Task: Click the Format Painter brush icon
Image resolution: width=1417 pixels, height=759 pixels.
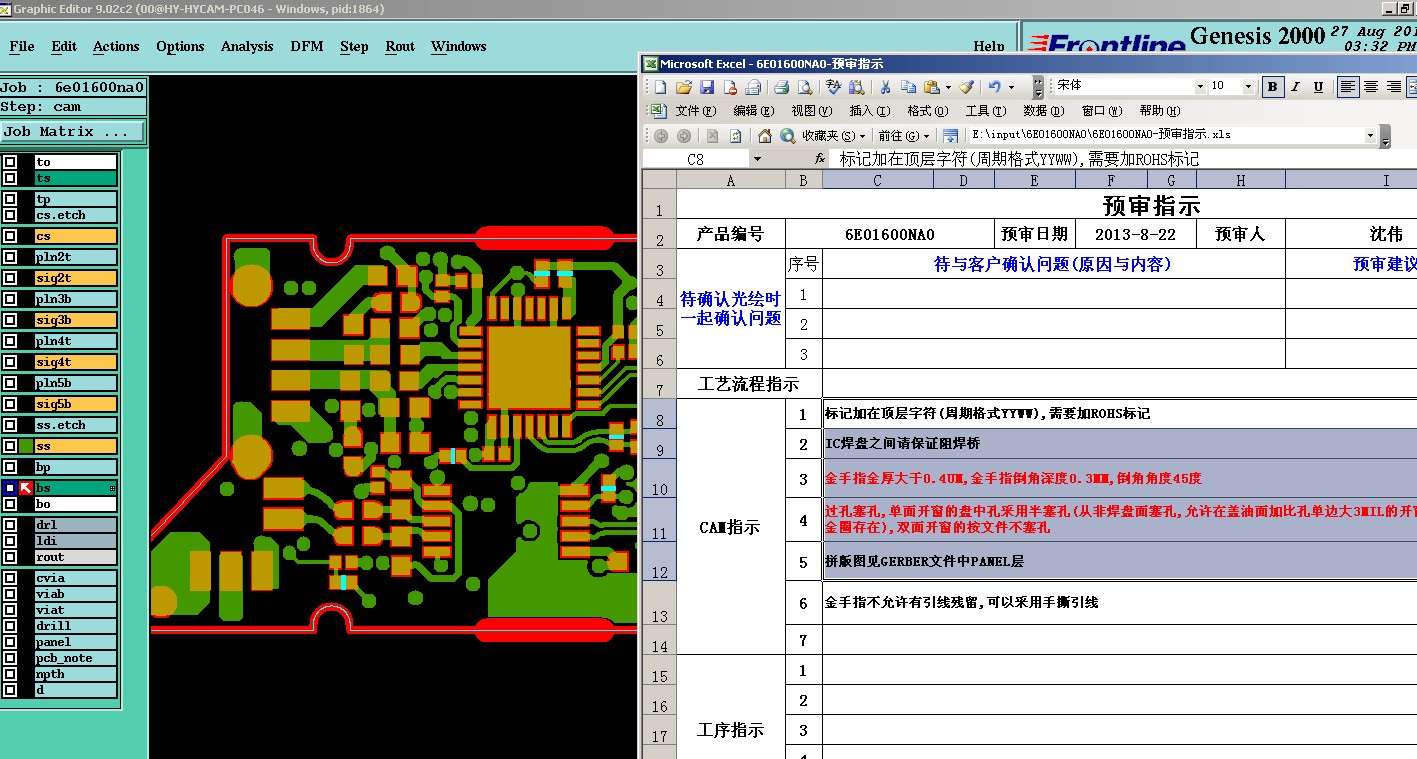Action: 966,87
